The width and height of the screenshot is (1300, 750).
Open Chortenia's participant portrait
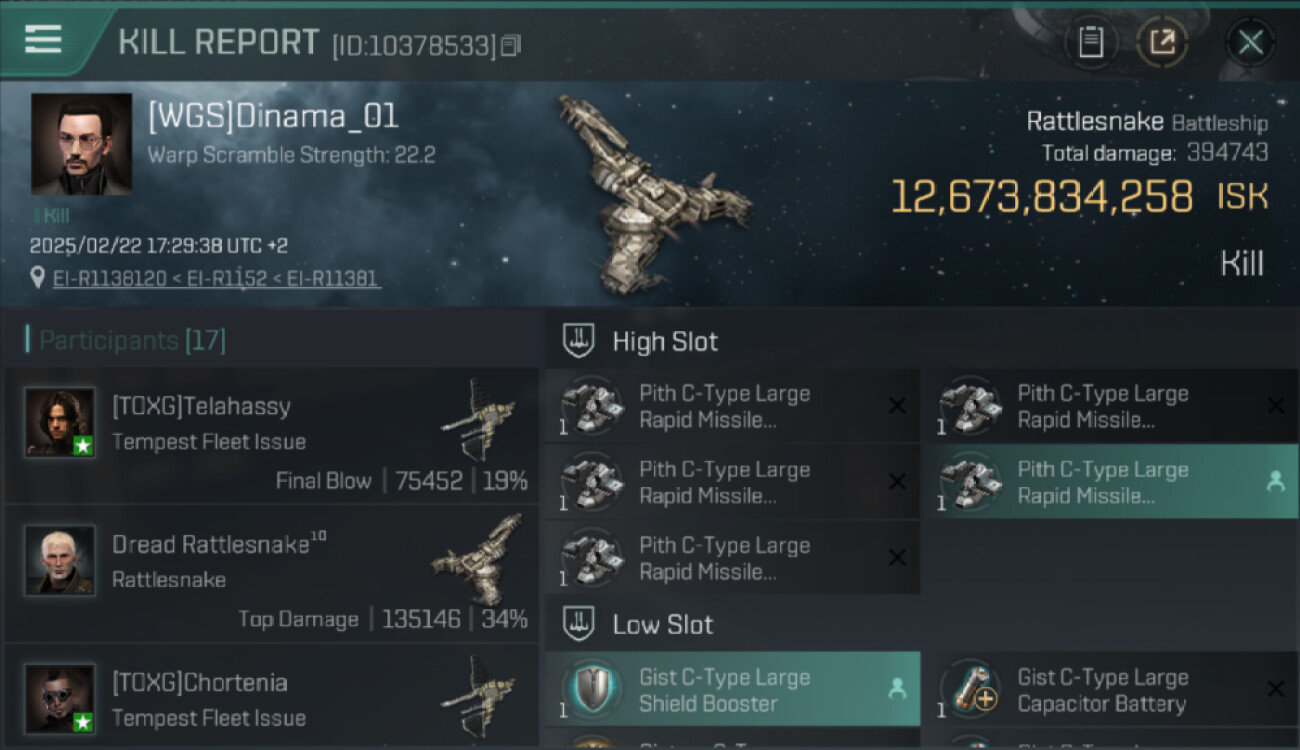click(x=60, y=698)
